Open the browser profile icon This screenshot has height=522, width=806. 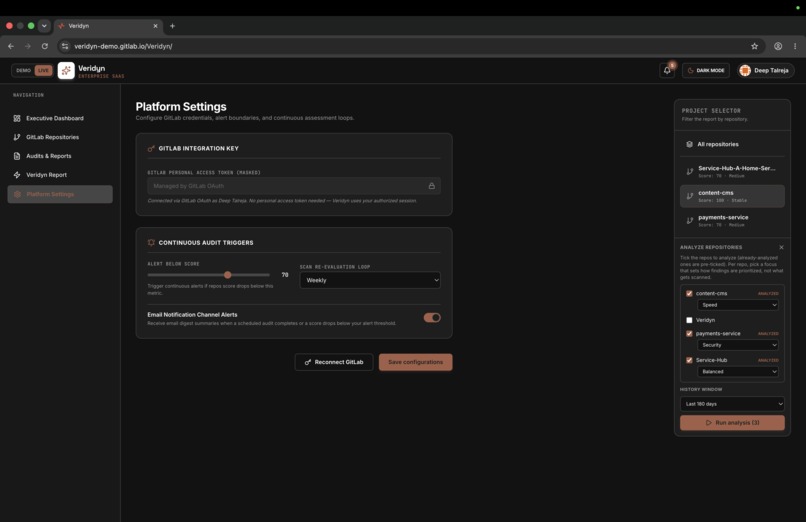(x=778, y=46)
